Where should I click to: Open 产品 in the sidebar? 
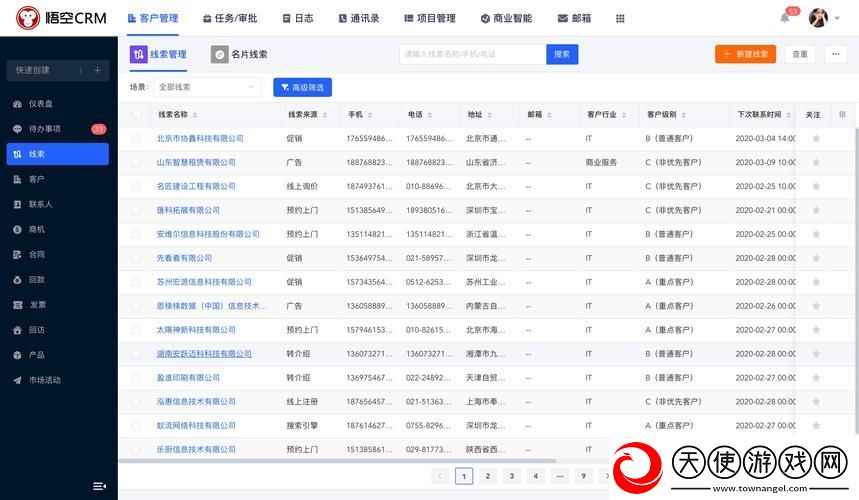(59, 355)
